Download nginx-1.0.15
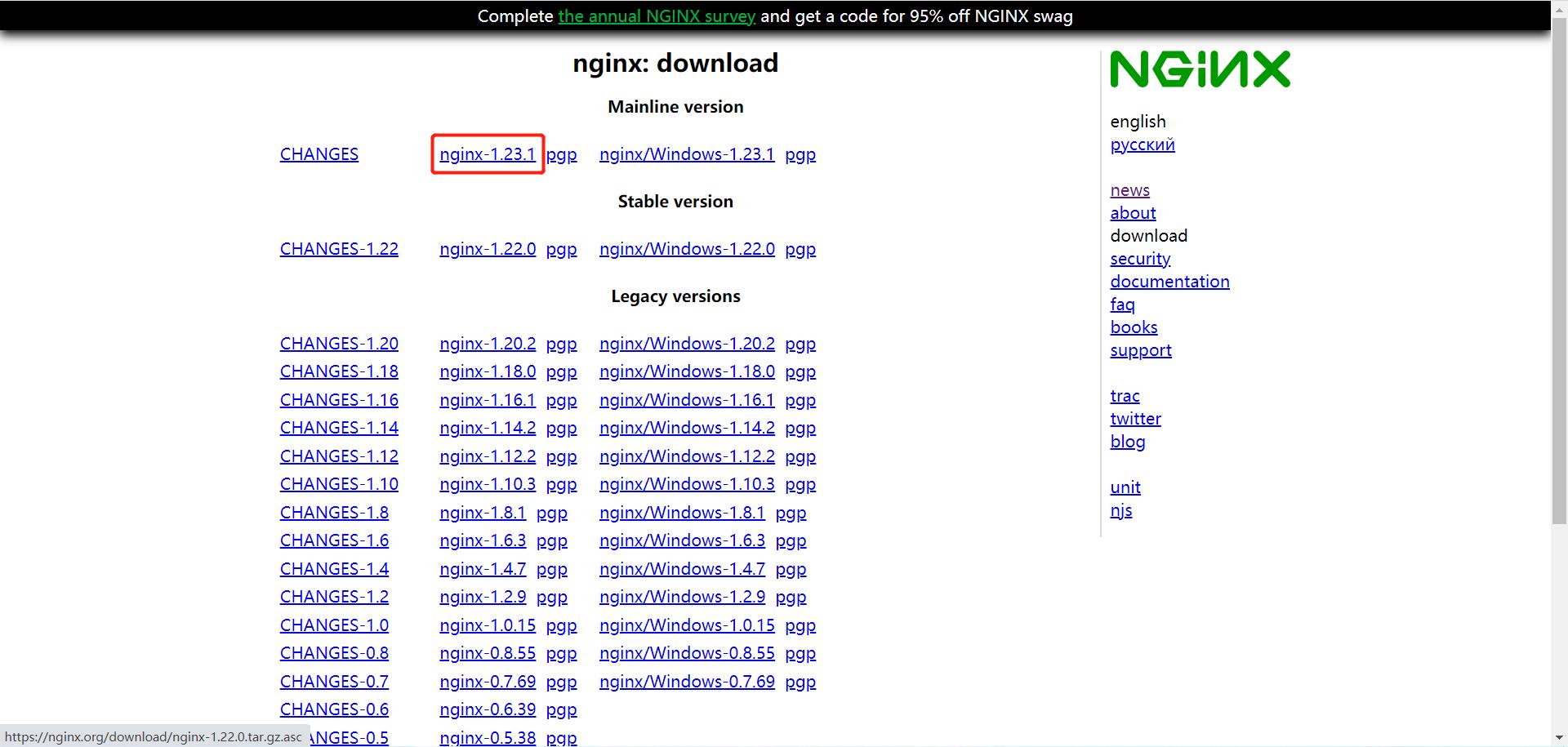This screenshot has height=747, width=1568. point(488,625)
